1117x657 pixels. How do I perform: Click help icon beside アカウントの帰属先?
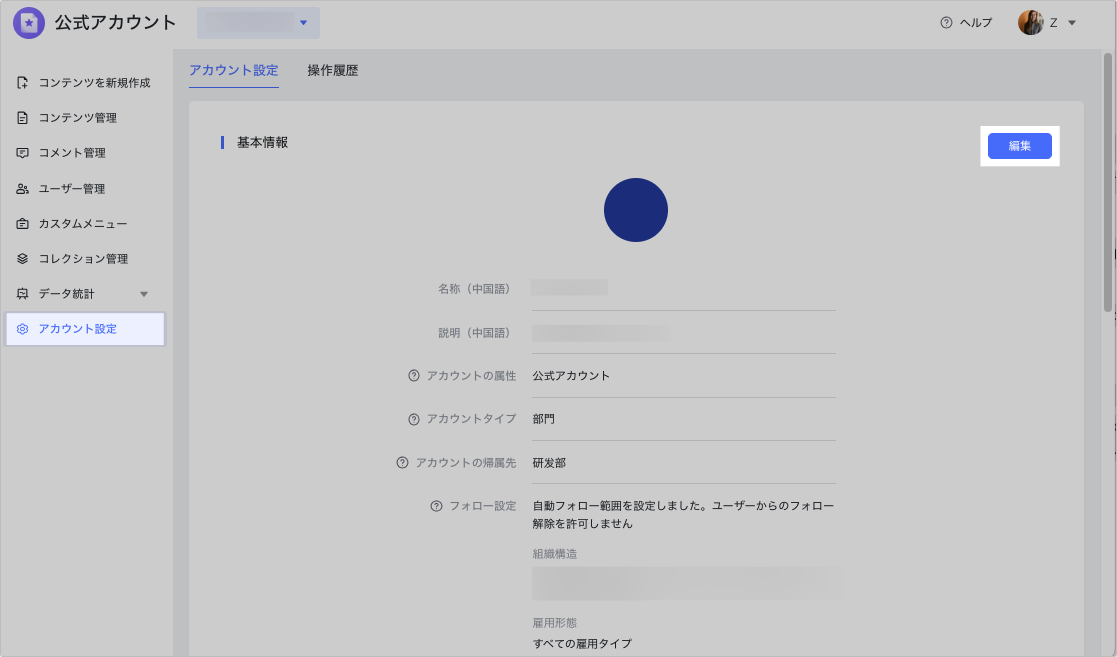tap(402, 463)
